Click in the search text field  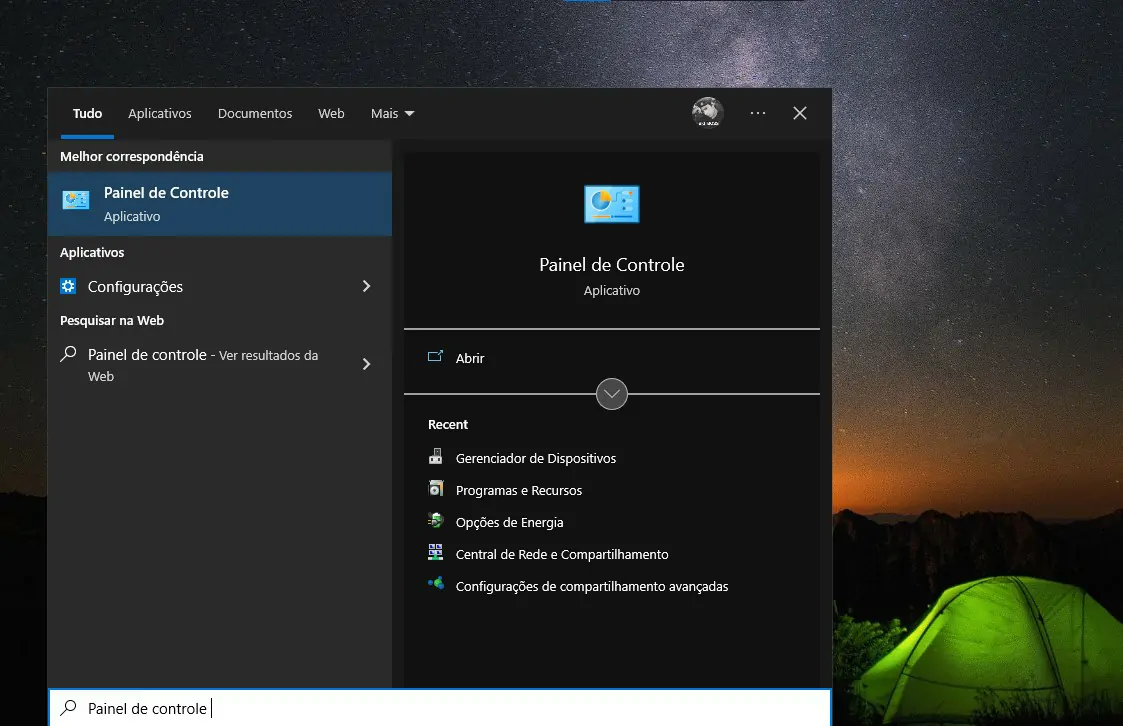point(440,708)
